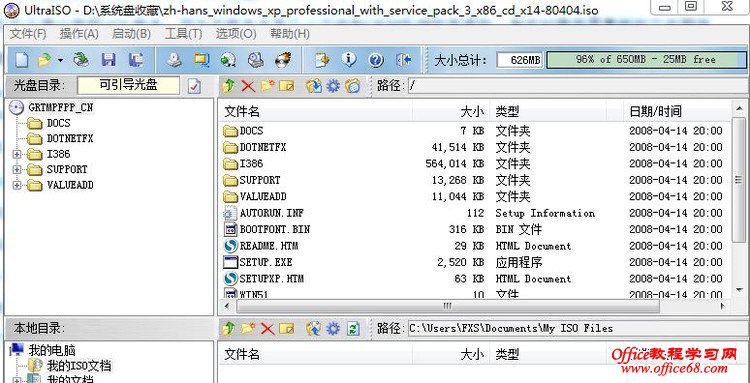Click the Mount to virtual drive icon

255,60
